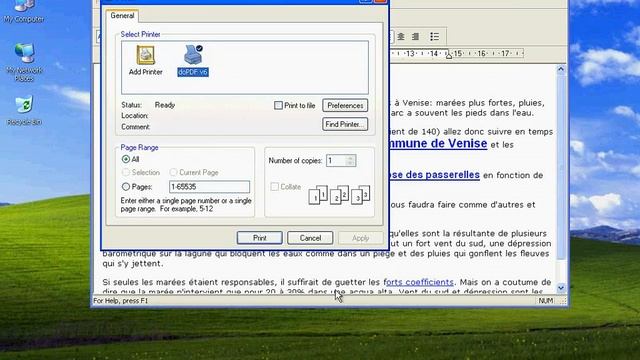This screenshot has height=360, width=640.
Task: Click the Print button
Action: tap(260, 238)
